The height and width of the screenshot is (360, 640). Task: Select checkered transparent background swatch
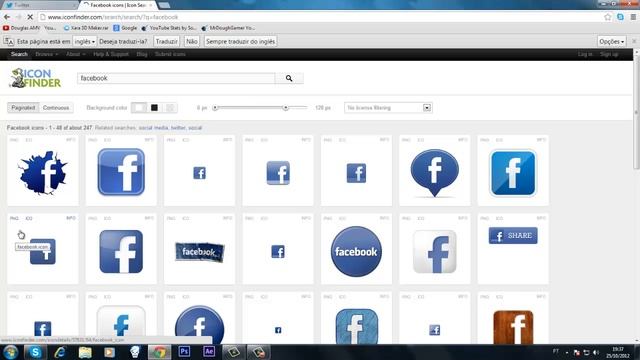[170, 108]
